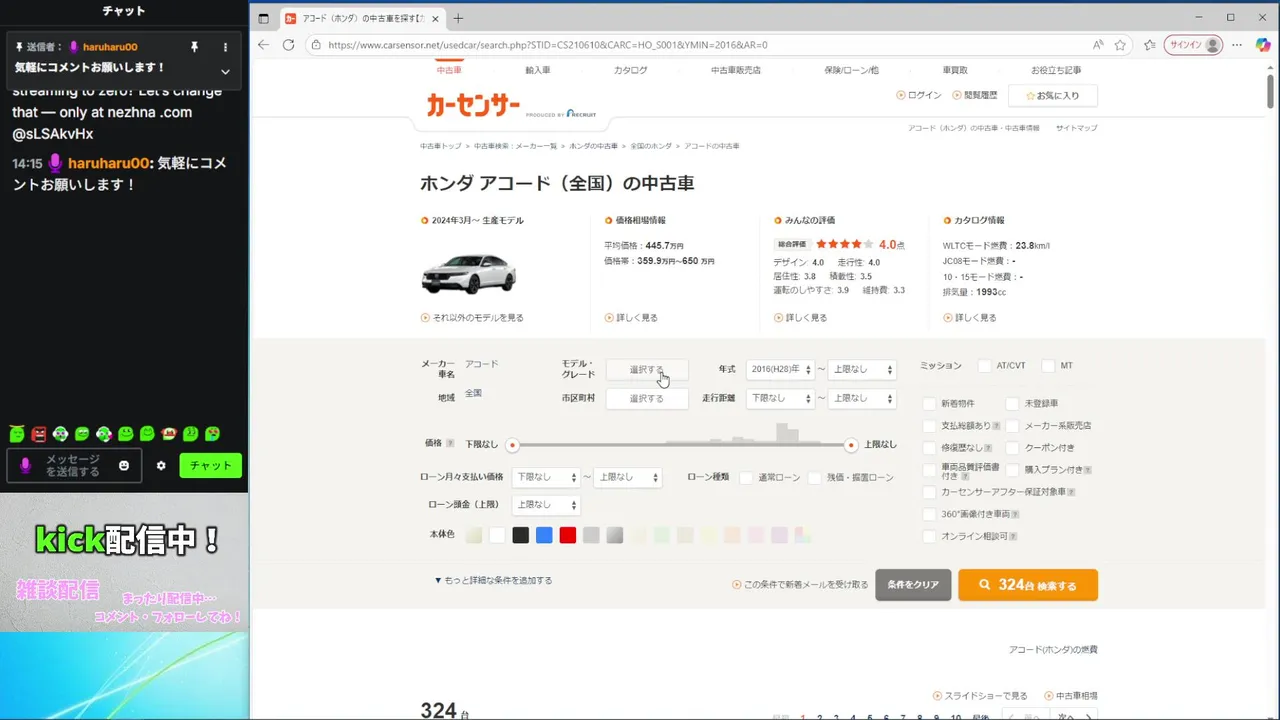1280x720 pixels.
Task: Open the 中古車販売店 navigation tab
Action: pos(736,70)
